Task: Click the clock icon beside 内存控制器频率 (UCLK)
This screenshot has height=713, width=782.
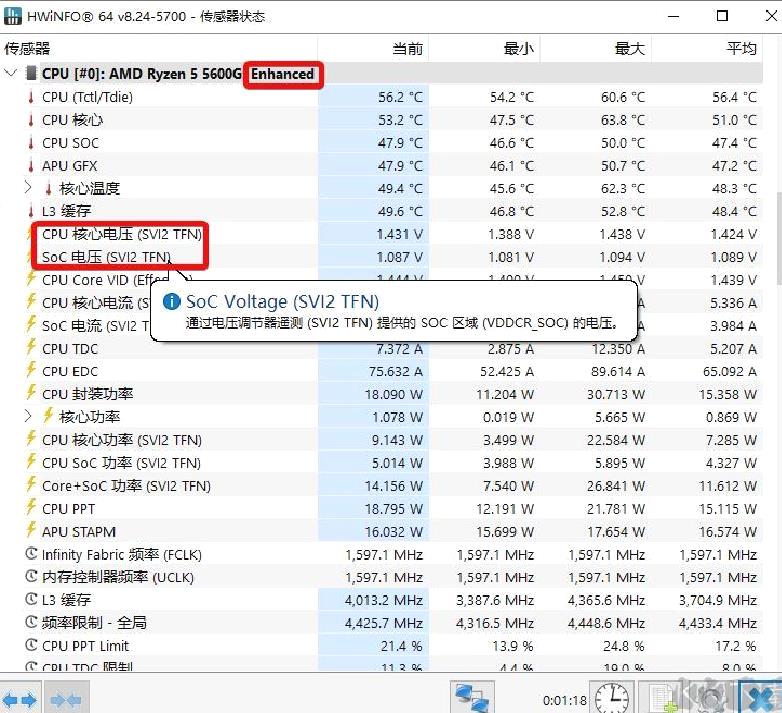Action: [x=31, y=577]
